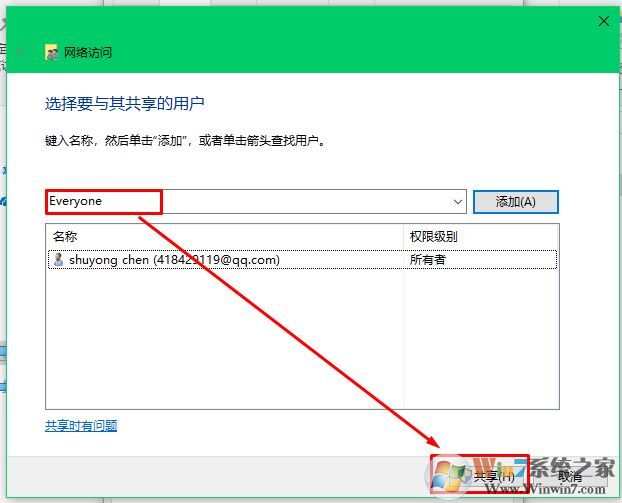
Task: Click into the Everyone name input field
Action: 255,202
